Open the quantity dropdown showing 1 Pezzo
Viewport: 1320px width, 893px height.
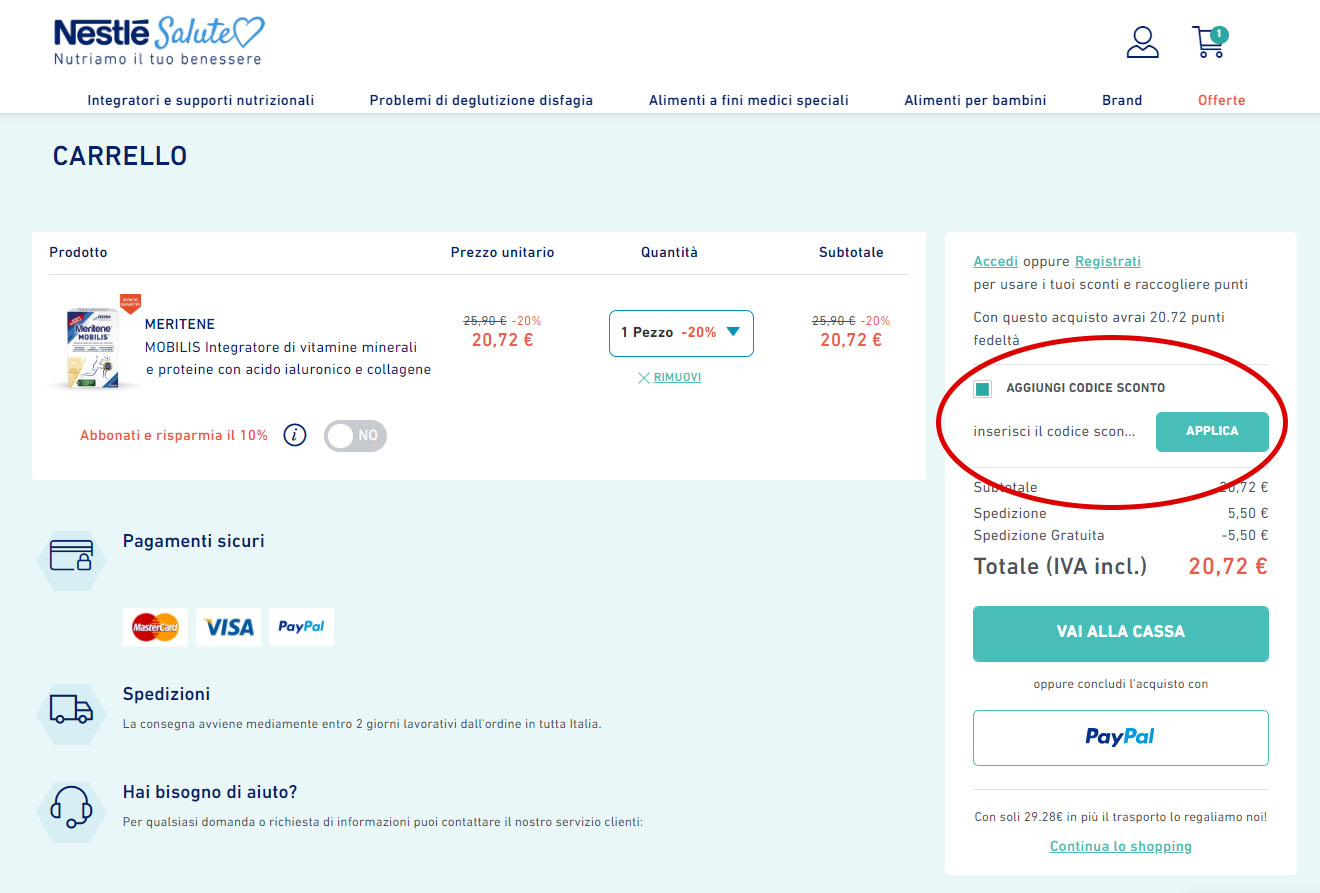click(x=681, y=333)
